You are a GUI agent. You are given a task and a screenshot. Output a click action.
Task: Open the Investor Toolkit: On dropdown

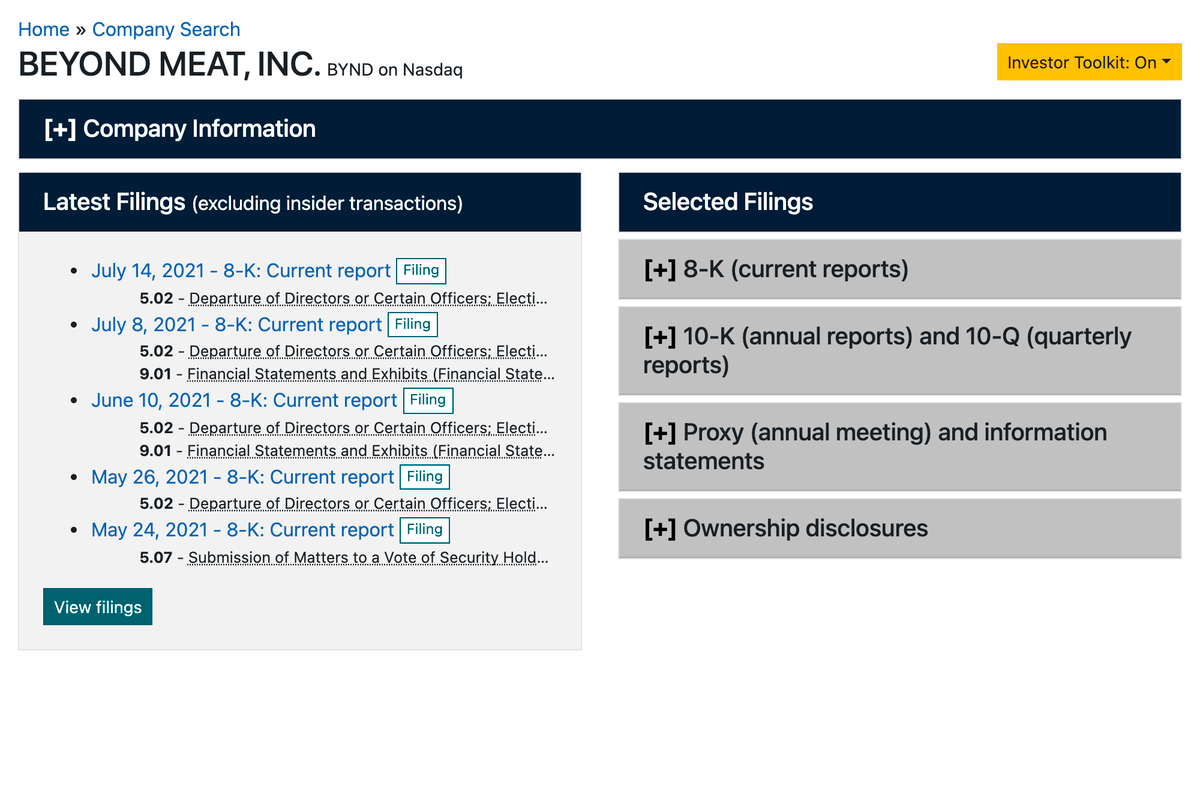(x=1089, y=62)
